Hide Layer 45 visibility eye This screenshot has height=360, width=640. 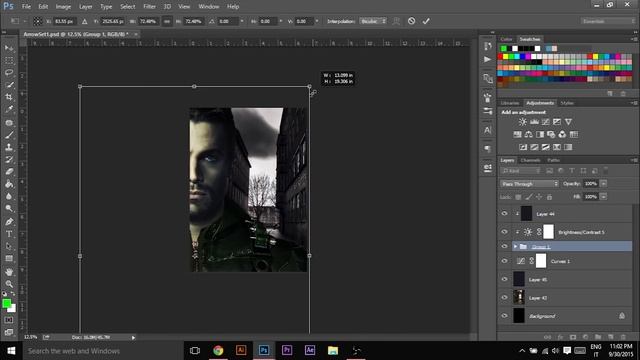click(x=504, y=279)
